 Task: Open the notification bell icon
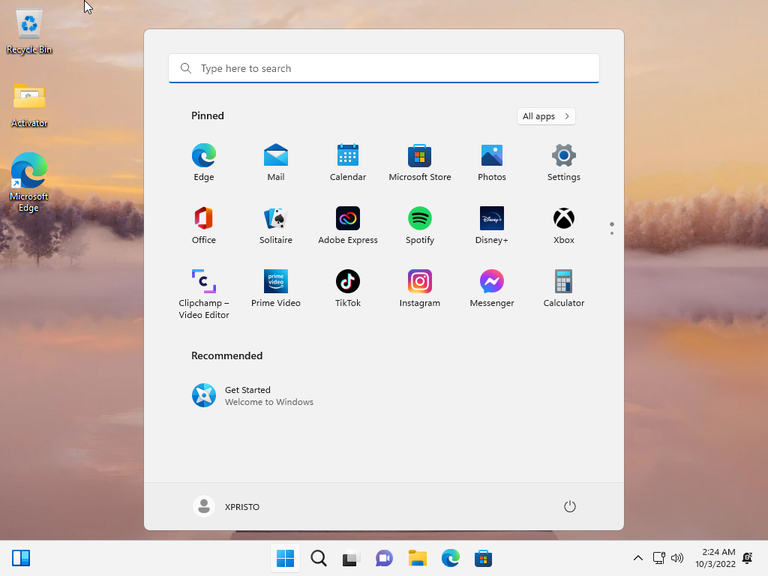click(747, 558)
